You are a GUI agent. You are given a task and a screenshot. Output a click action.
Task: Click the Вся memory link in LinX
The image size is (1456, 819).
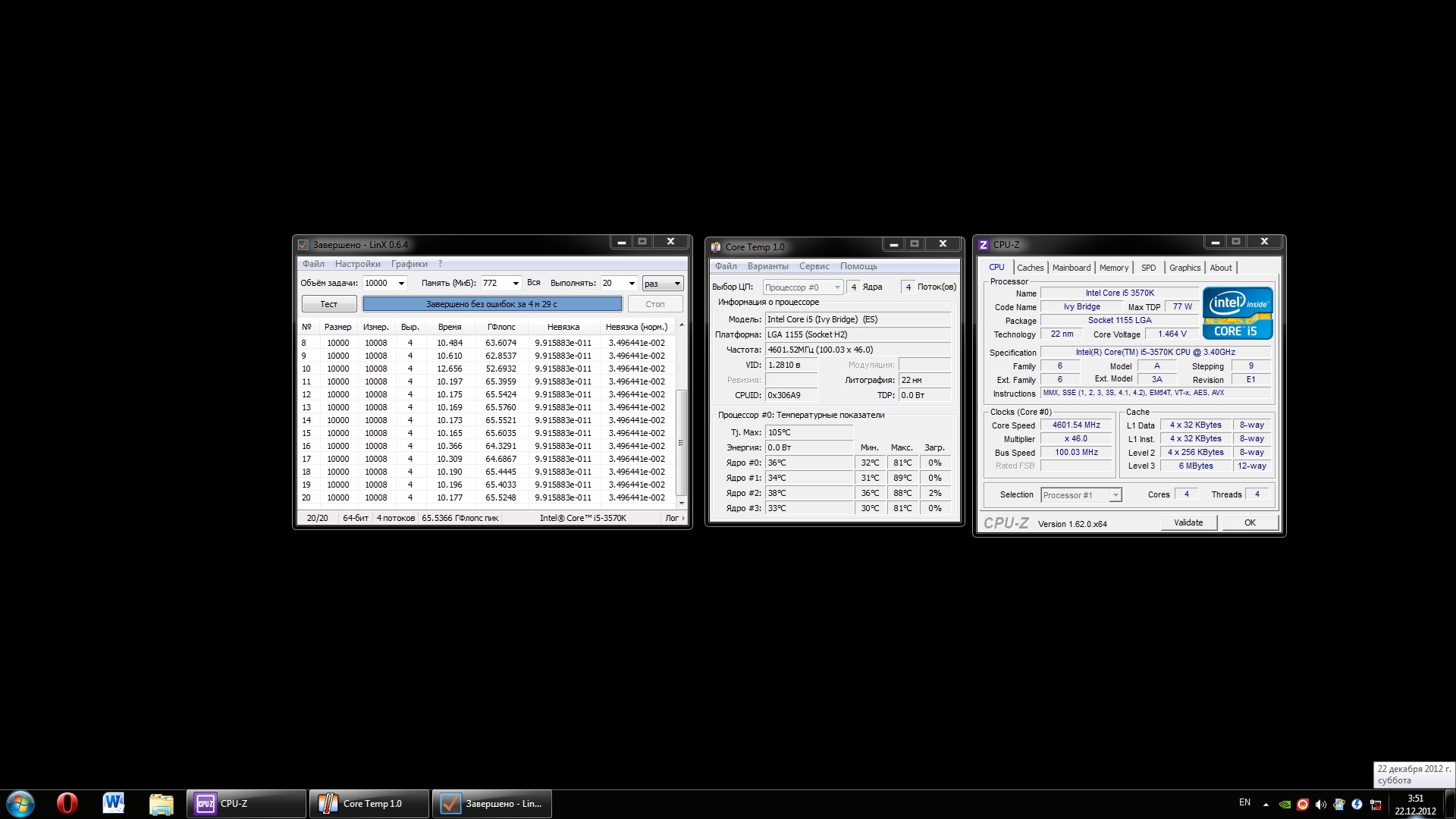tap(534, 283)
